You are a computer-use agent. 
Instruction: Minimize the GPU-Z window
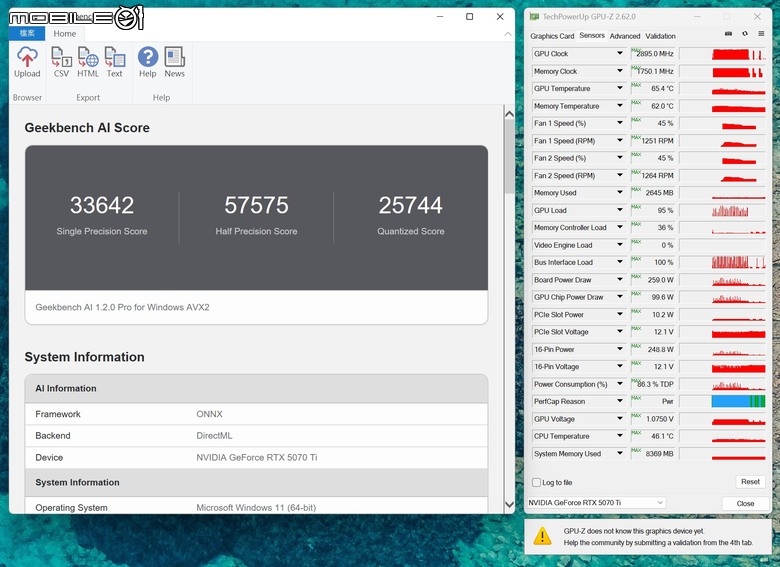tap(697, 16)
